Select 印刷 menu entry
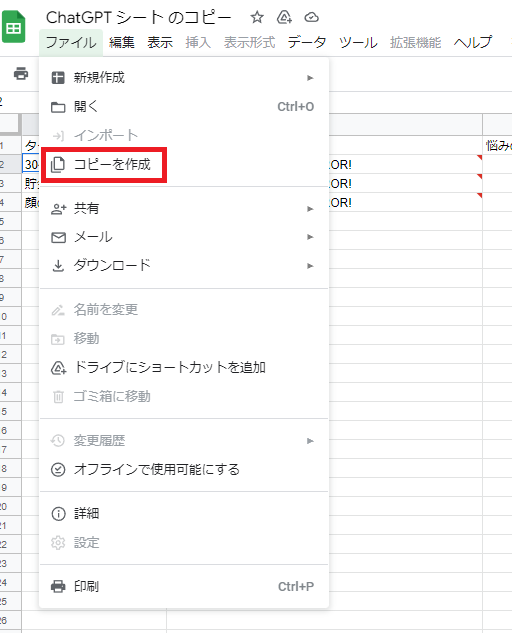 pyautogui.click(x=184, y=586)
